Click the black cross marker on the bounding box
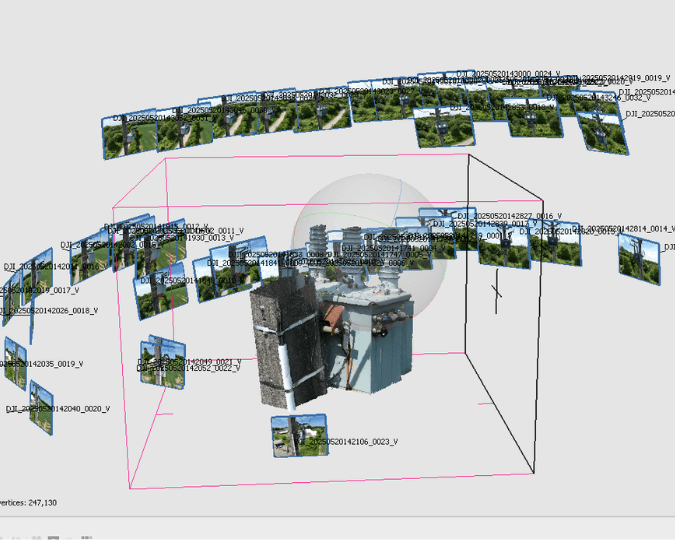This screenshot has width=675, height=540. click(496, 292)
